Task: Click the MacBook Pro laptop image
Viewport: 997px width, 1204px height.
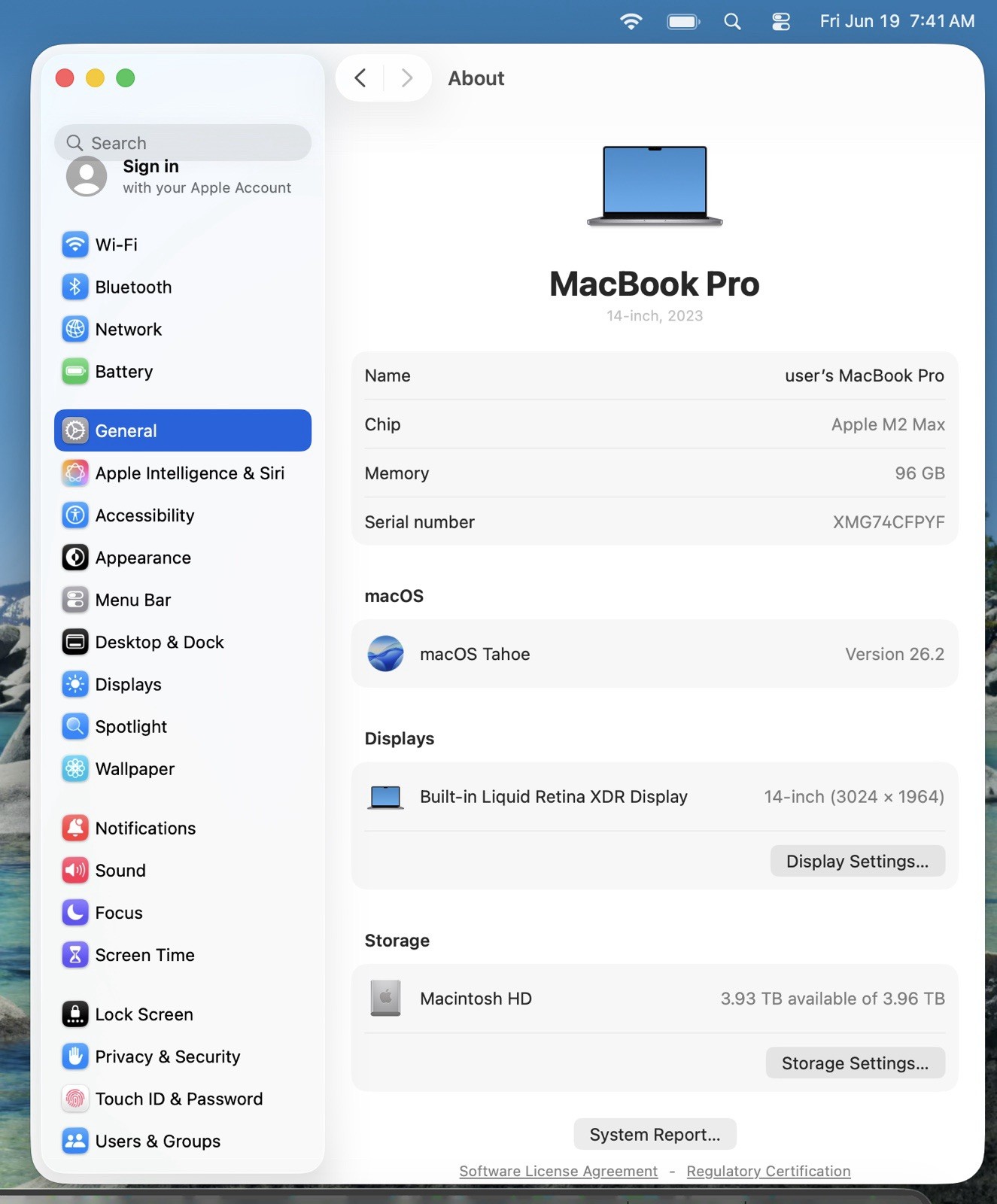Action: click(x=655, y=186)
